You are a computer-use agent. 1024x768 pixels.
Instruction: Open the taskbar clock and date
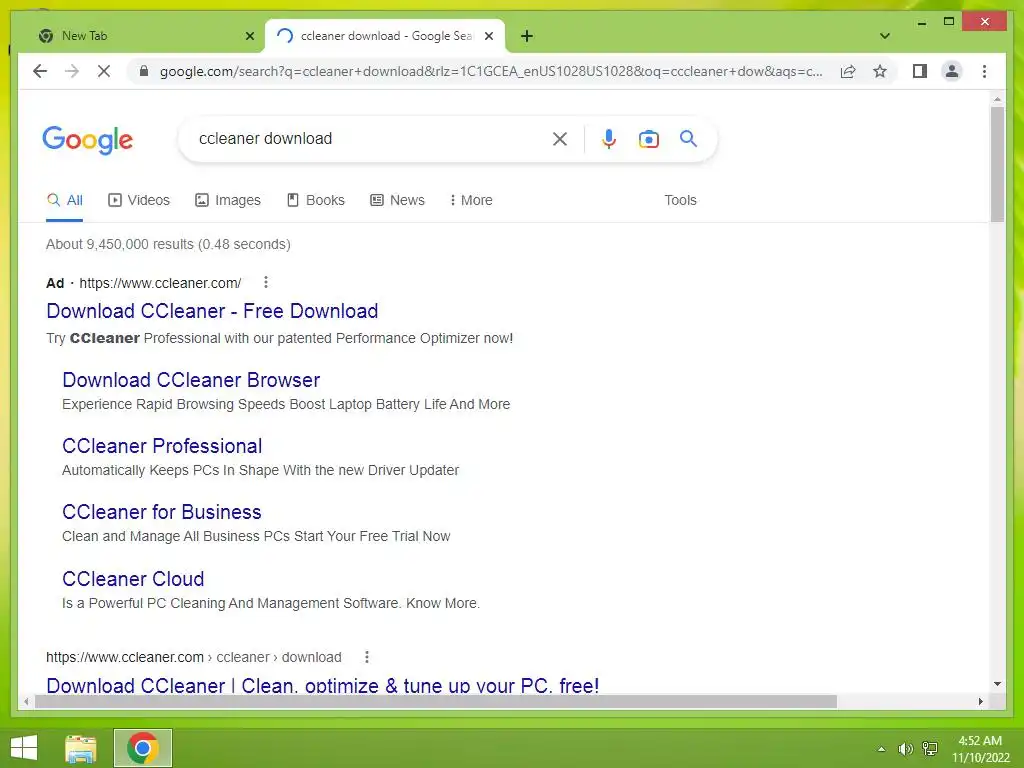pos(980,749)
